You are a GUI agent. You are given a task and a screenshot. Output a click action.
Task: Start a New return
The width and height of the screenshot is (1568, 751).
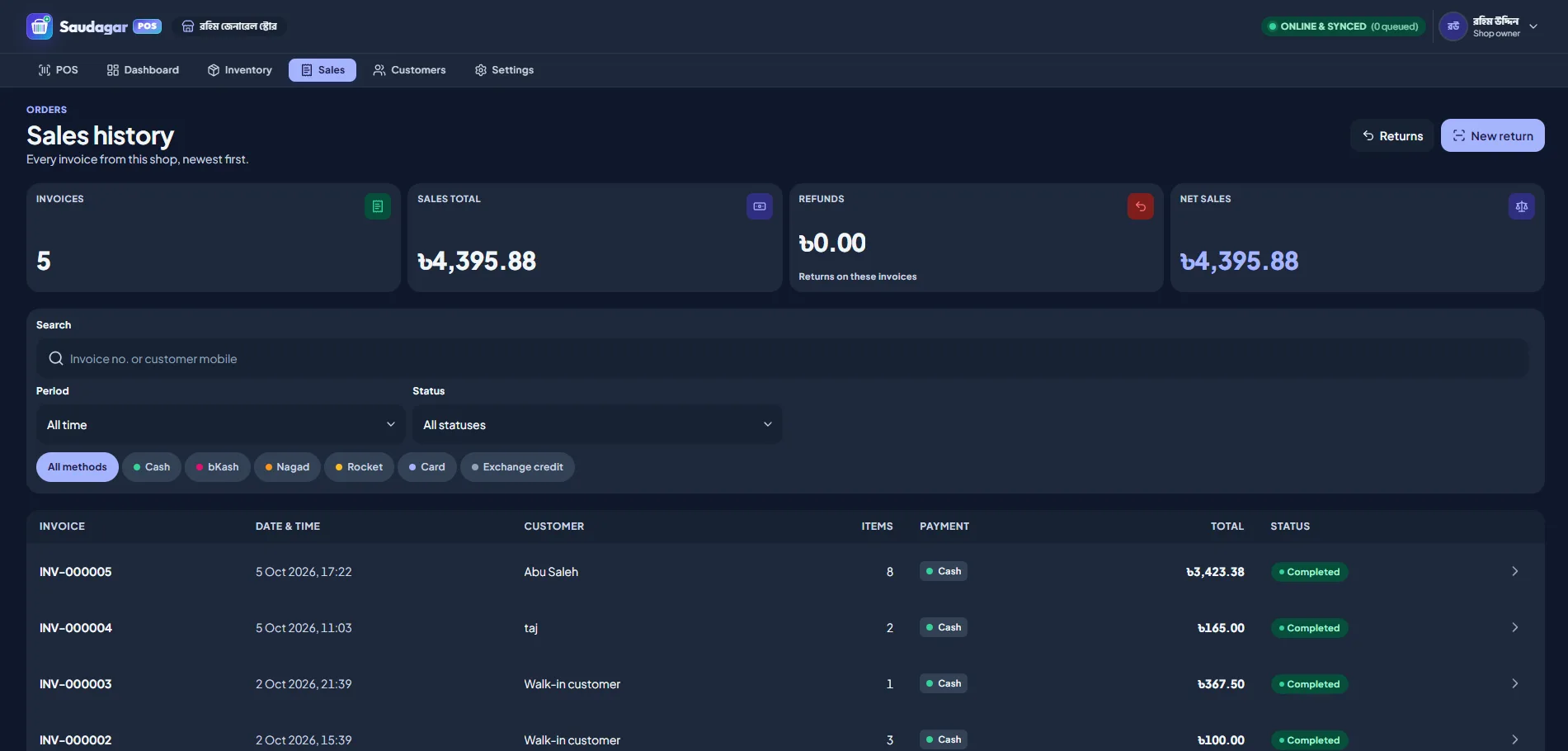point(1493,135)
